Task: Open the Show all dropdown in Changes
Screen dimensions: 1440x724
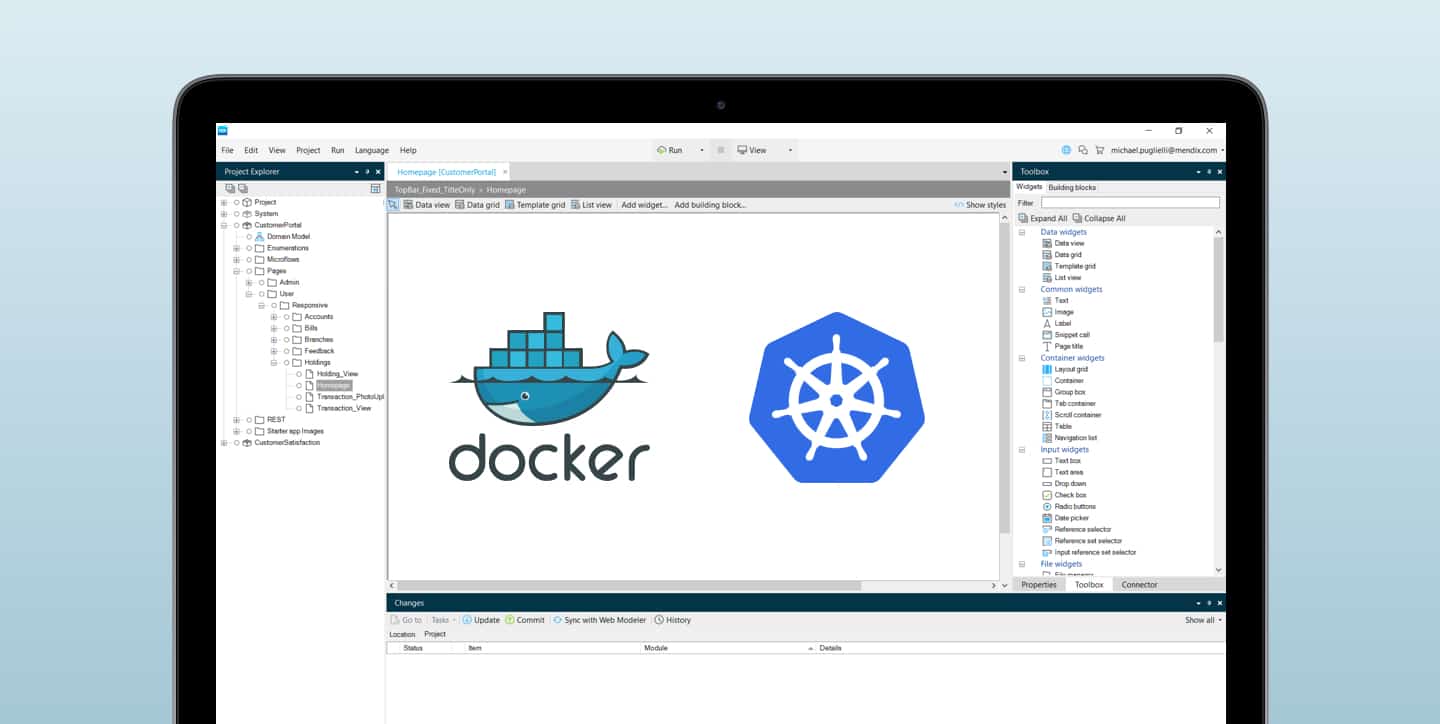Action: click(1201, 619)
